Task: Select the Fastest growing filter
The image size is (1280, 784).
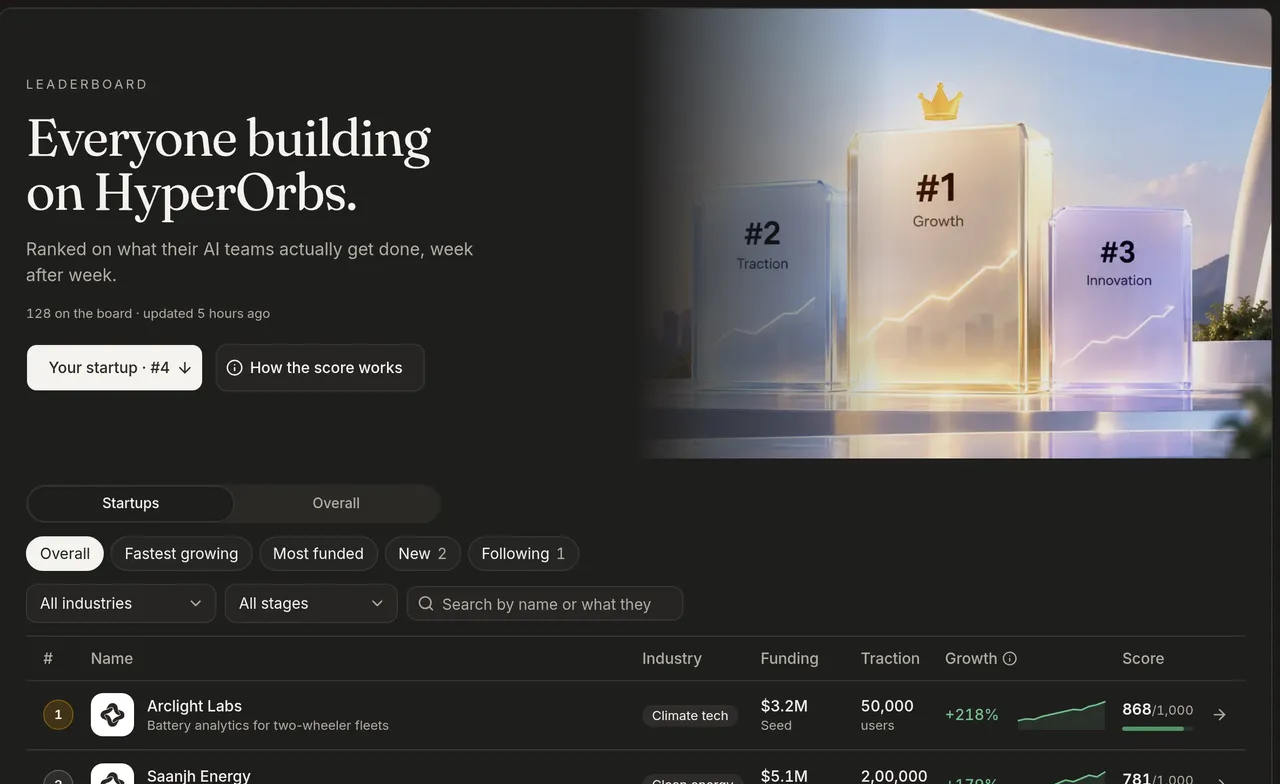Action: pyautogui.click(x=181, y=553)
